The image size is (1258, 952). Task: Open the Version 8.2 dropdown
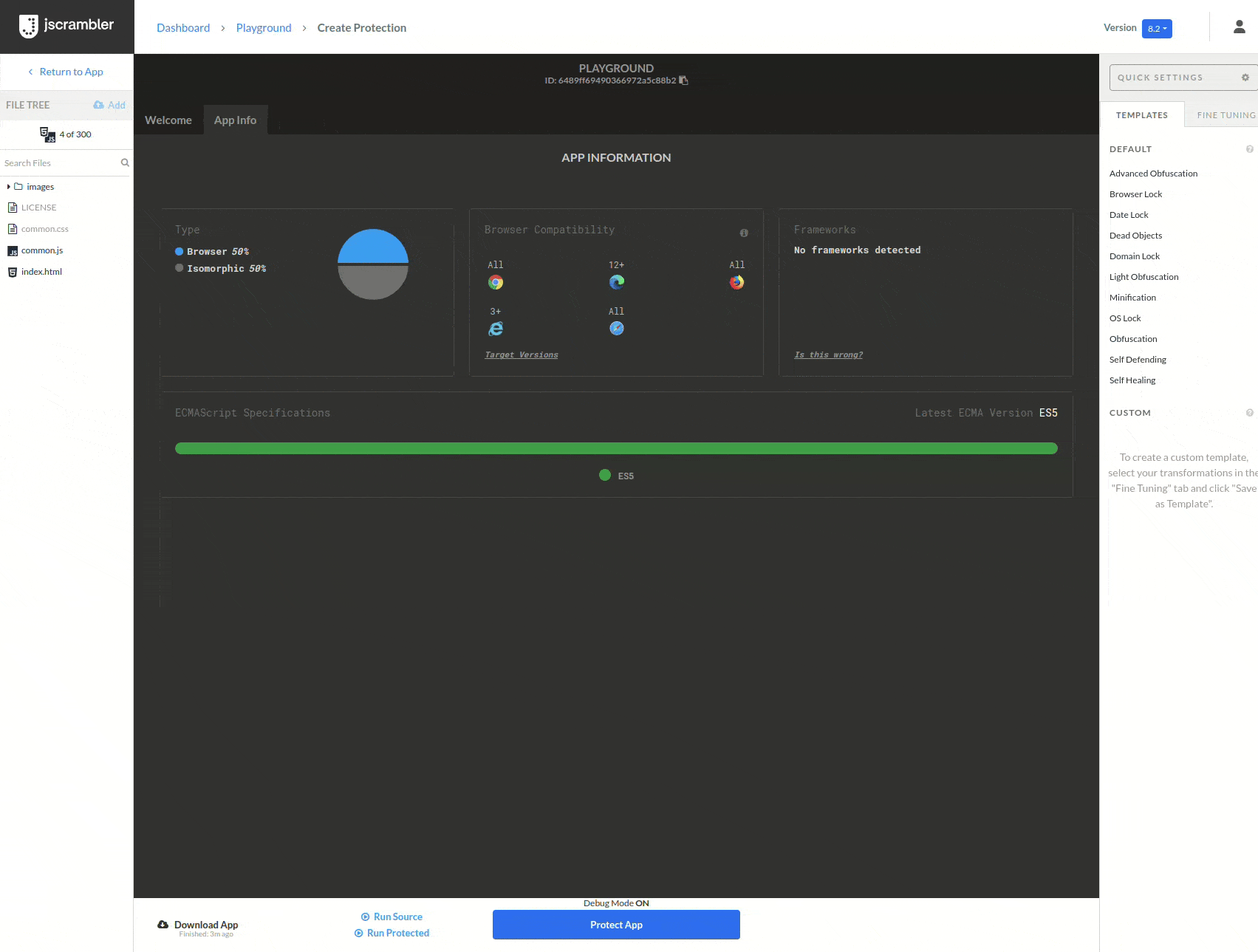[1157, 29]
